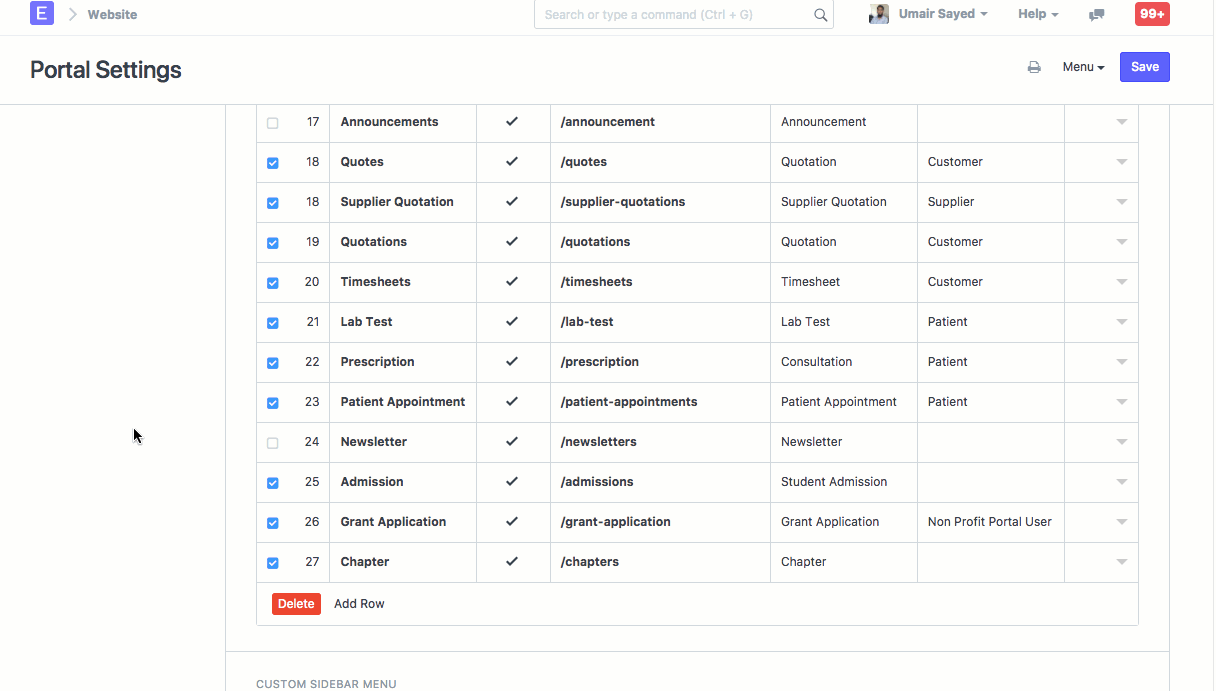Image resolution: width=1216 pixels, height=691 pixels.
Task: Save the Portal Settings
Action: click(x=1144, y=67)
